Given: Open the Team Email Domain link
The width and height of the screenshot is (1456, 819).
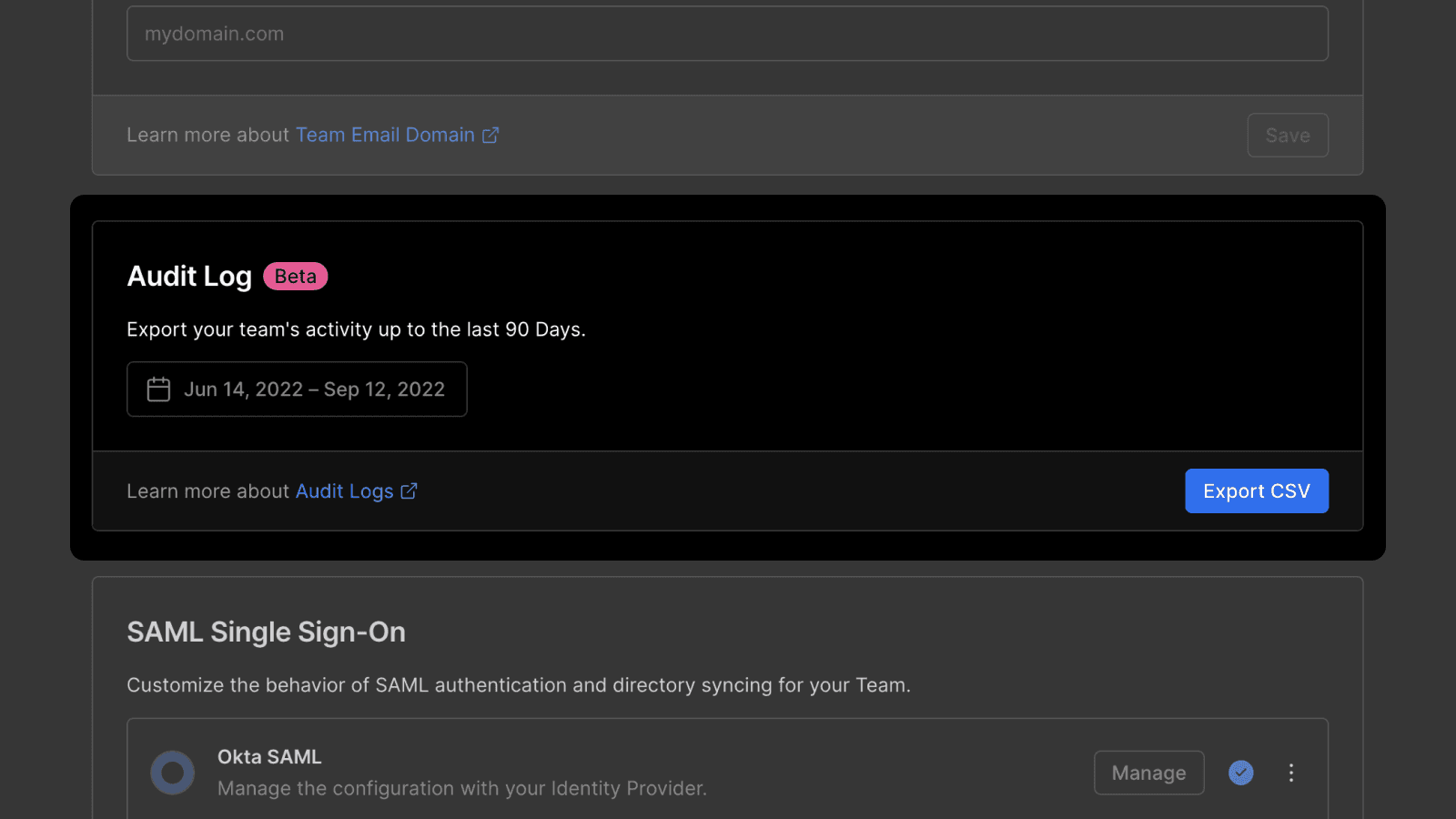Looking at the screenshot, I should pyautogui.click(x=385, y=136).
